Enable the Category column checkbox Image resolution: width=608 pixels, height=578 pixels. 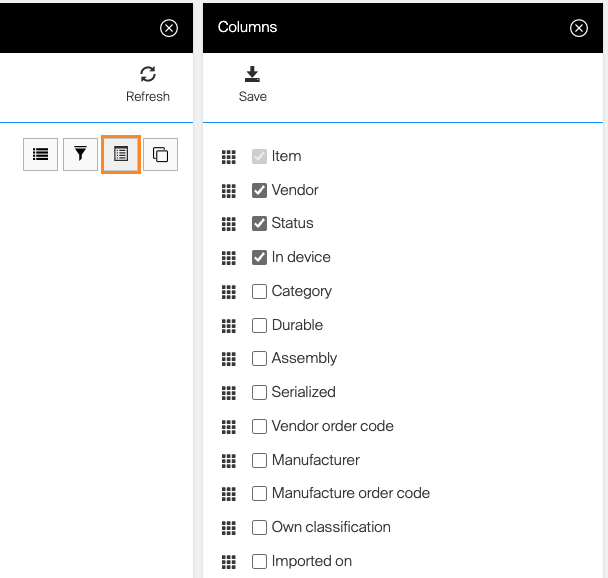(259, 291)
